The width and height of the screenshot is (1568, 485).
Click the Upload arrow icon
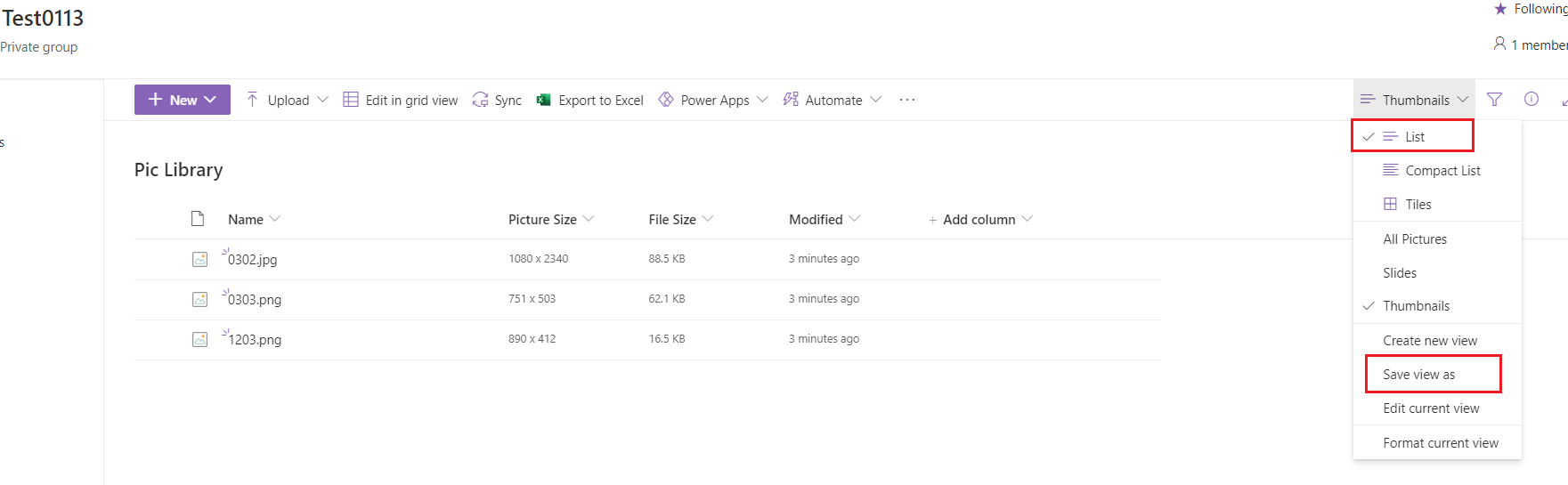click(x=253, y=100)
